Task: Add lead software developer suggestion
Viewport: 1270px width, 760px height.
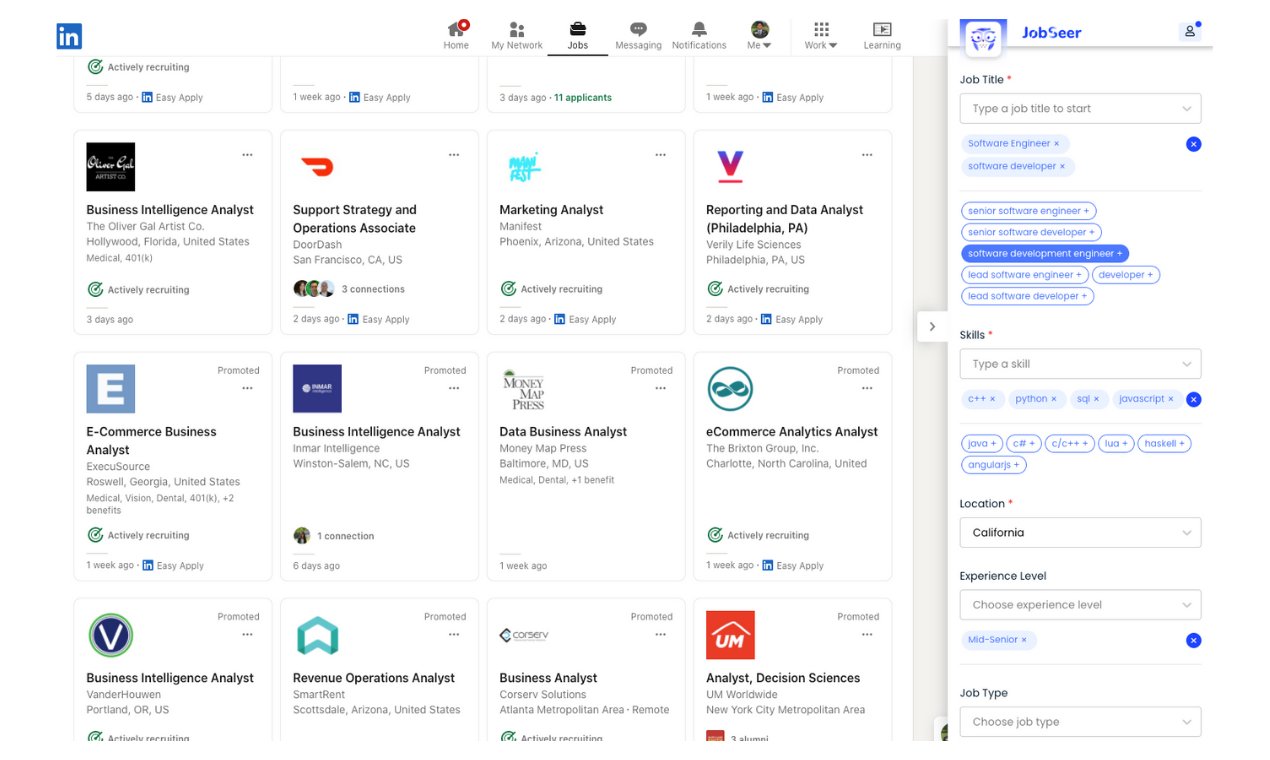Action: pyautogui.click(x=1027, y=296)
